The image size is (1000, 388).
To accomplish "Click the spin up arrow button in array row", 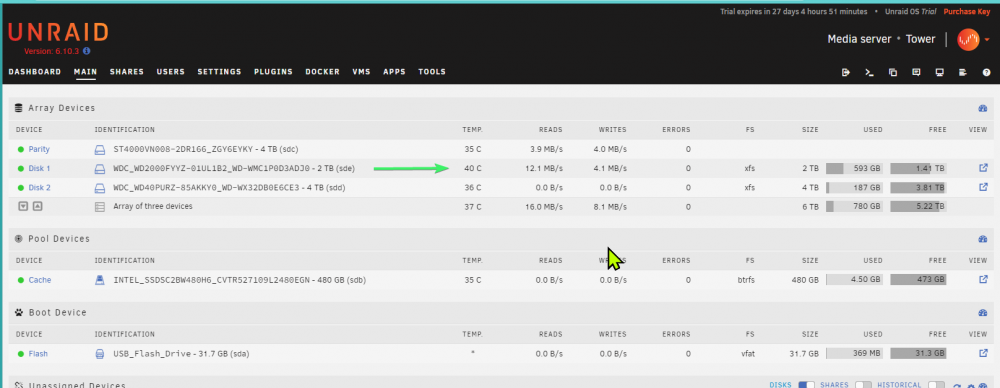I will pyautogui.click(x=37, y=207).
